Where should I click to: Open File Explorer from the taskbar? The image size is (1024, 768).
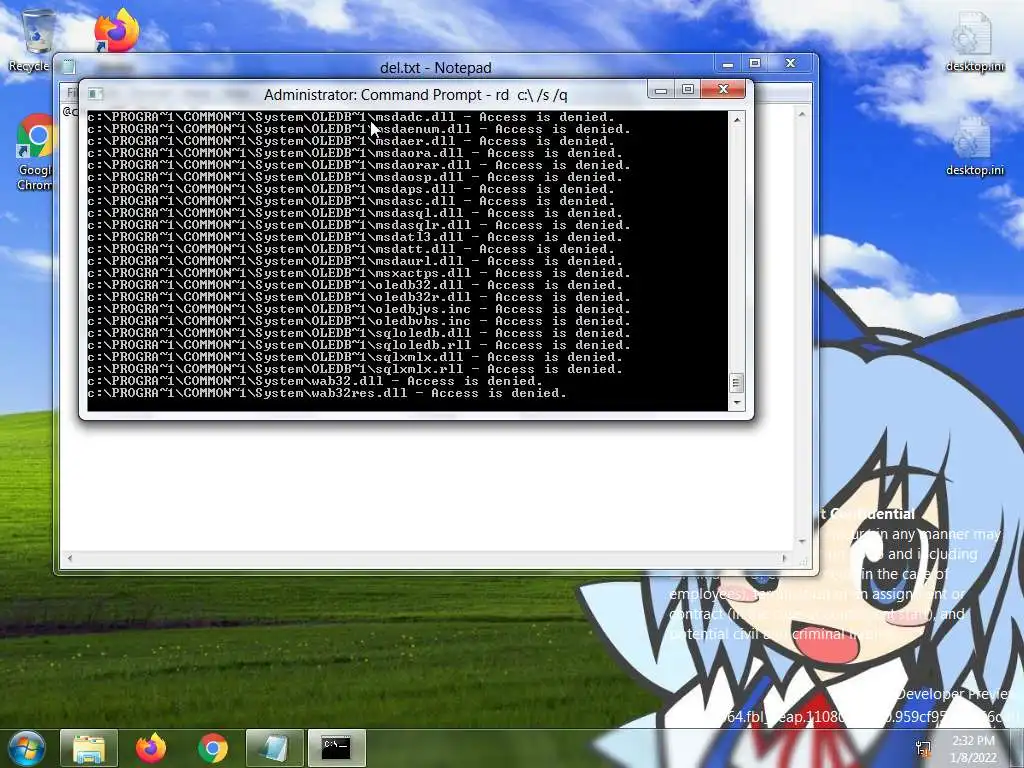click(89, 748)
